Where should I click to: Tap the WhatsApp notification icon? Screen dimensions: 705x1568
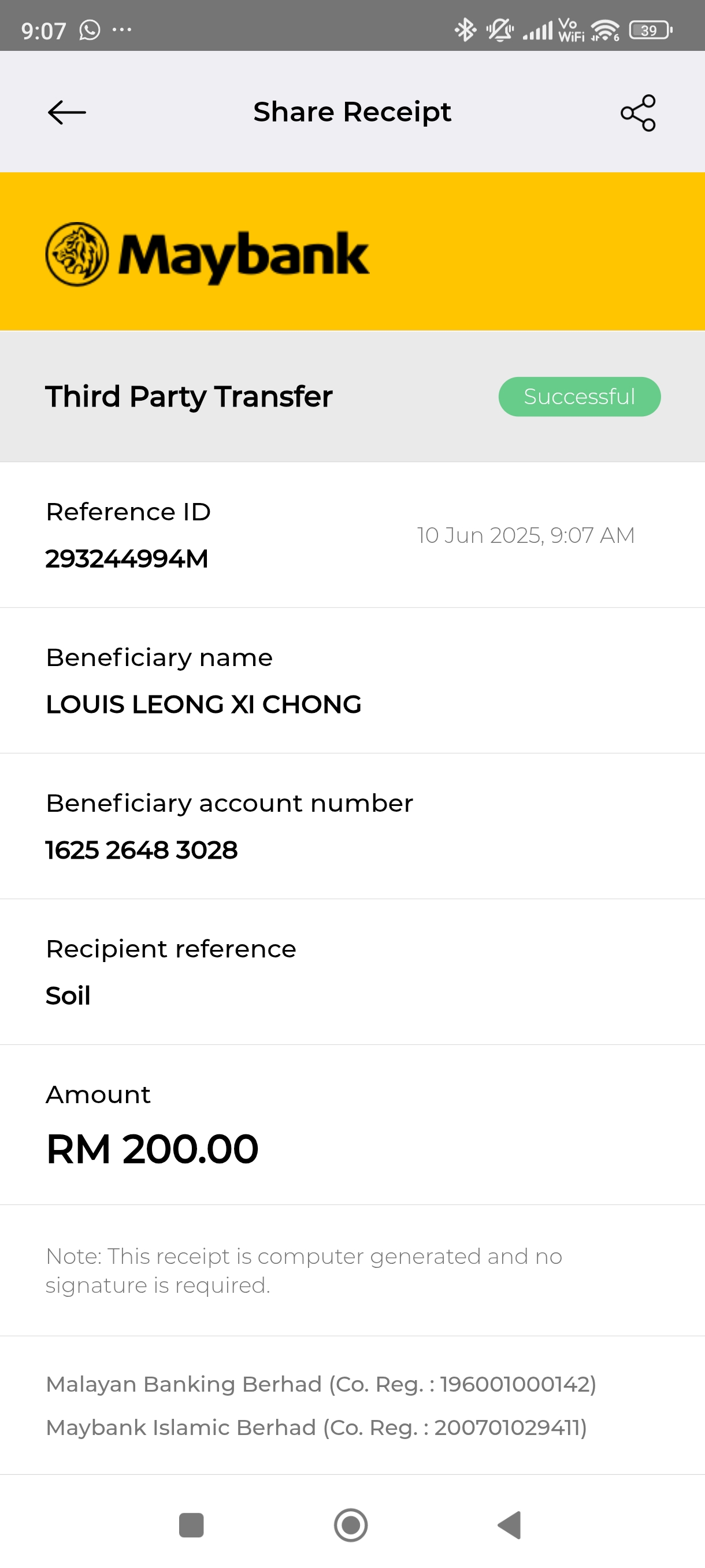(90, 30)
